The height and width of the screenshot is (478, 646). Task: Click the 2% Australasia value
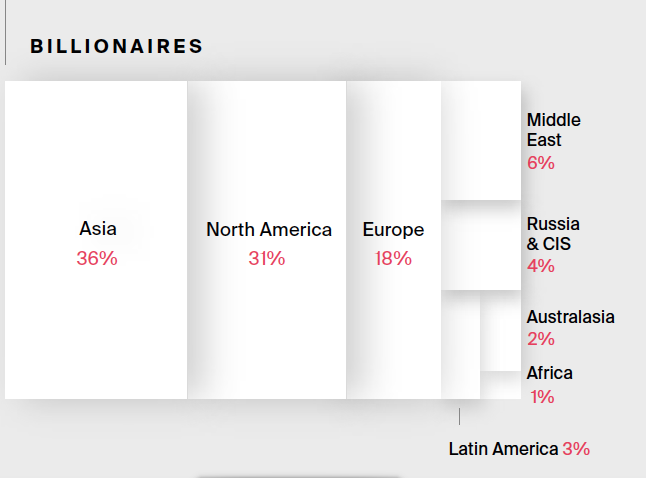tap(540, 339)
